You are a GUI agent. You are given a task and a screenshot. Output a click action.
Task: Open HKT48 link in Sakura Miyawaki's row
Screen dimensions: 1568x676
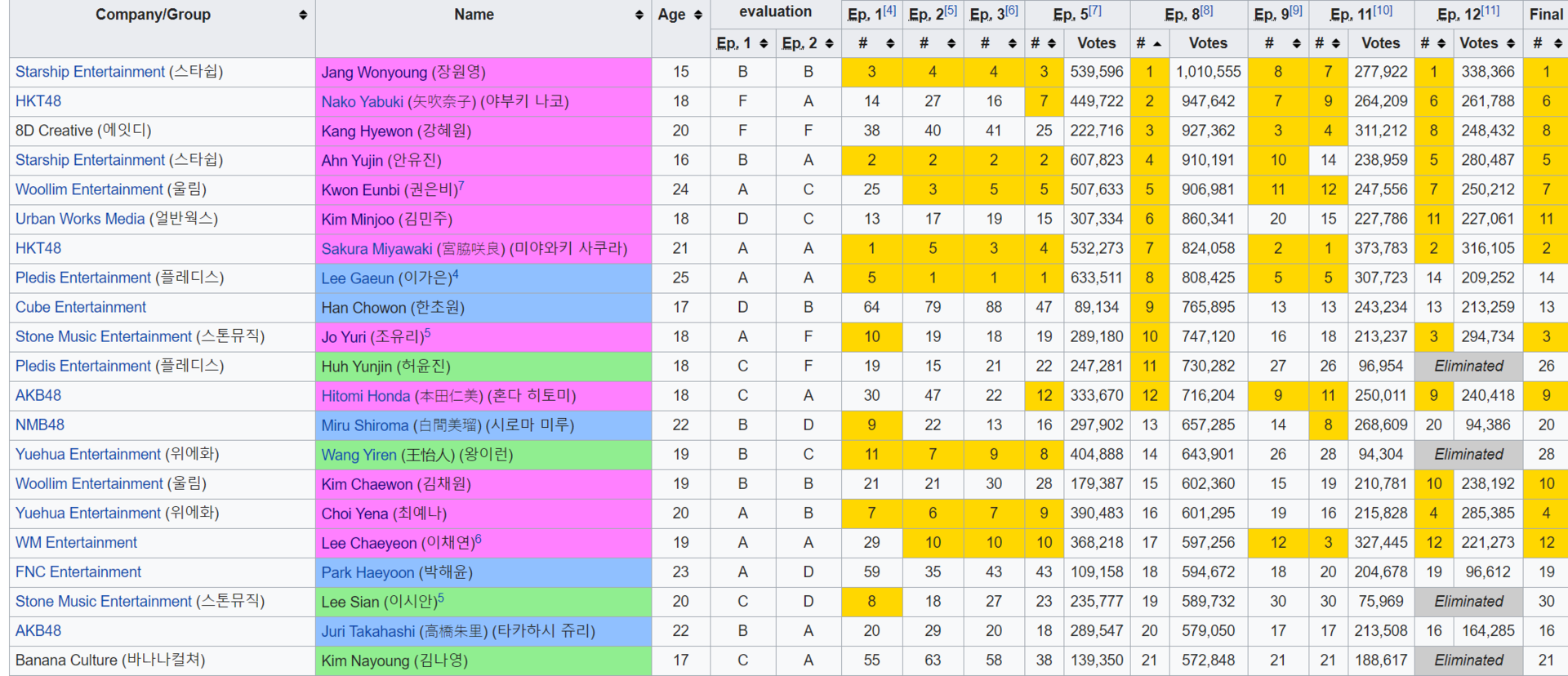[x=38, y=248]
